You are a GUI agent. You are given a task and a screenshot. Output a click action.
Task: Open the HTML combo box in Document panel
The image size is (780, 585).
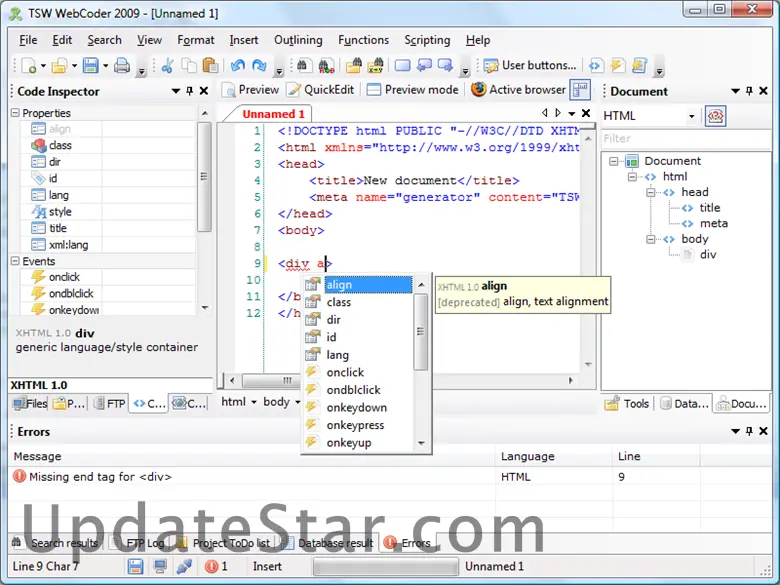pos(649,116)
